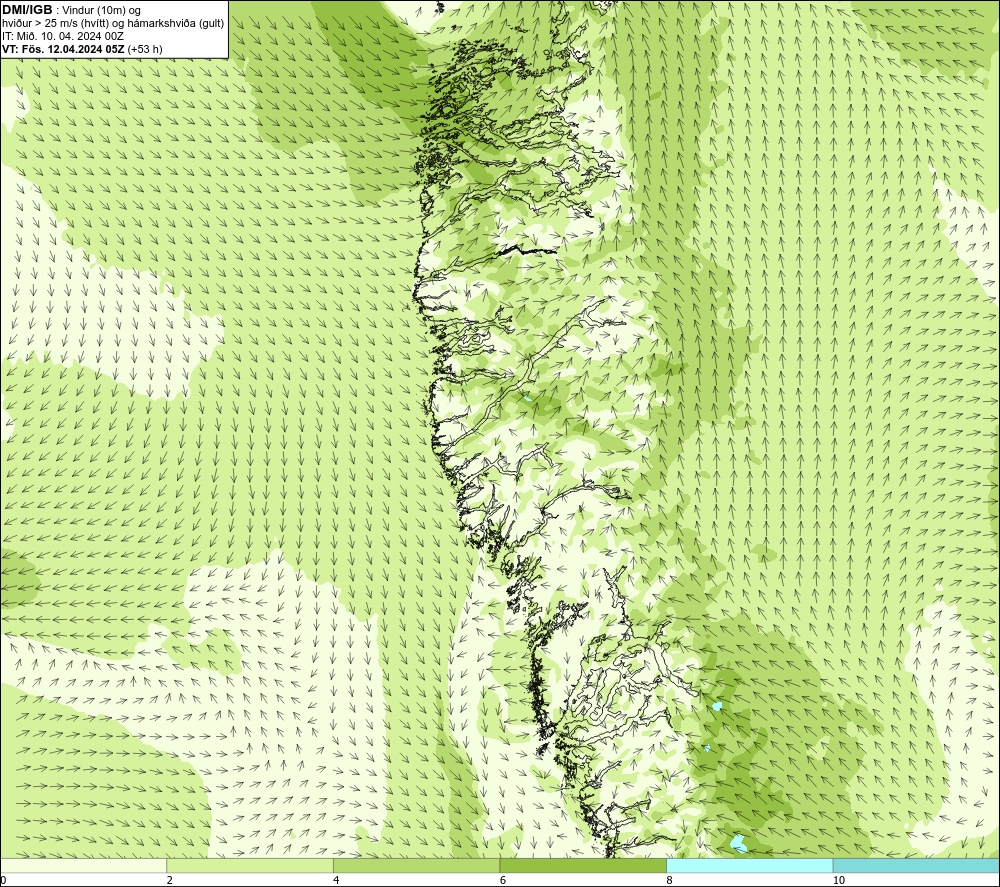Click the scale label '0'
Image resolution: width=1000 pixels, height=887 pixels.
3,881
